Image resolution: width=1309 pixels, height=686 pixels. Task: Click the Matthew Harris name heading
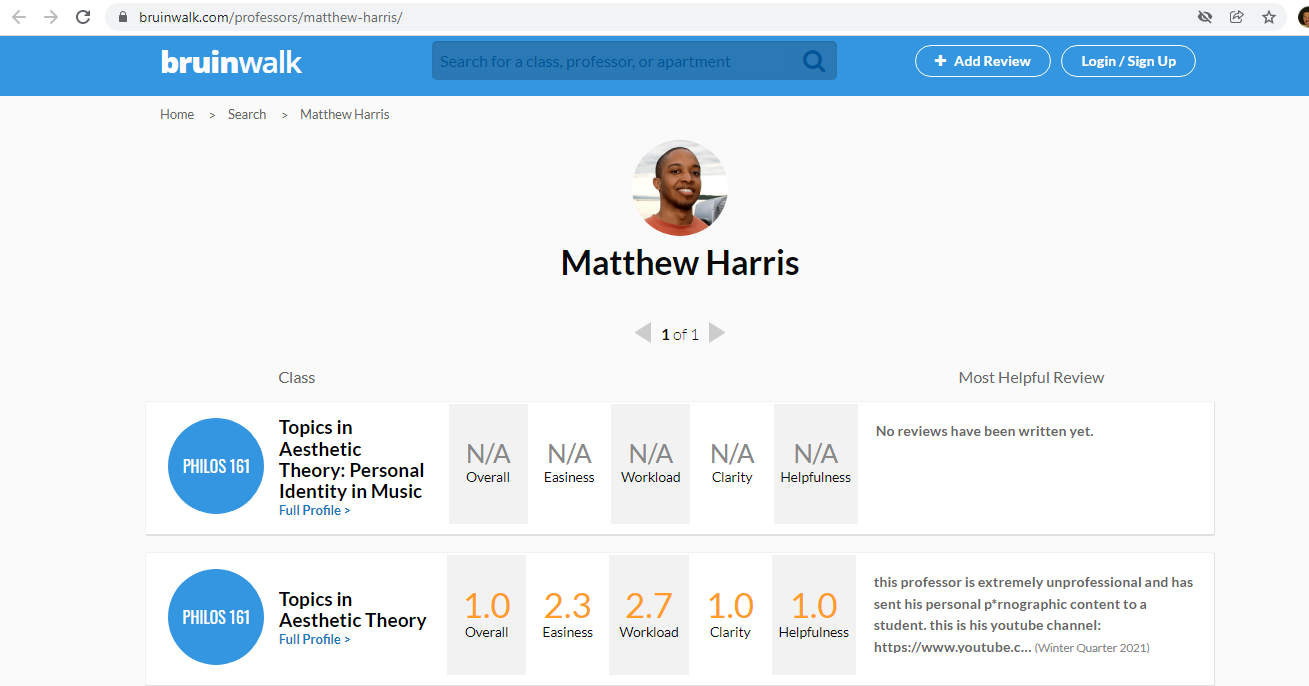pyautogui.click(x=680, y=263)
